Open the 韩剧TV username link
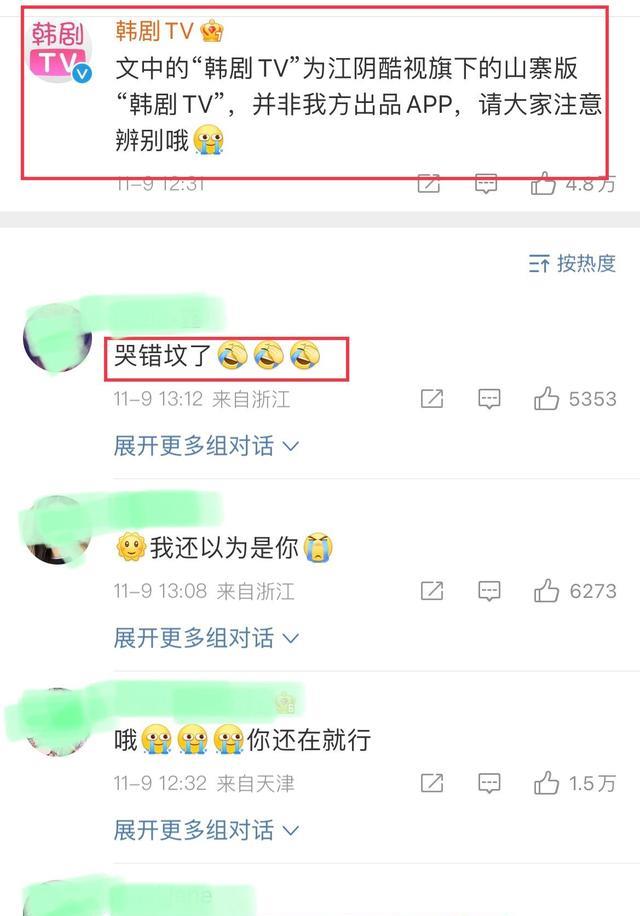Screen dimensions: 640x916 point(154,30)
